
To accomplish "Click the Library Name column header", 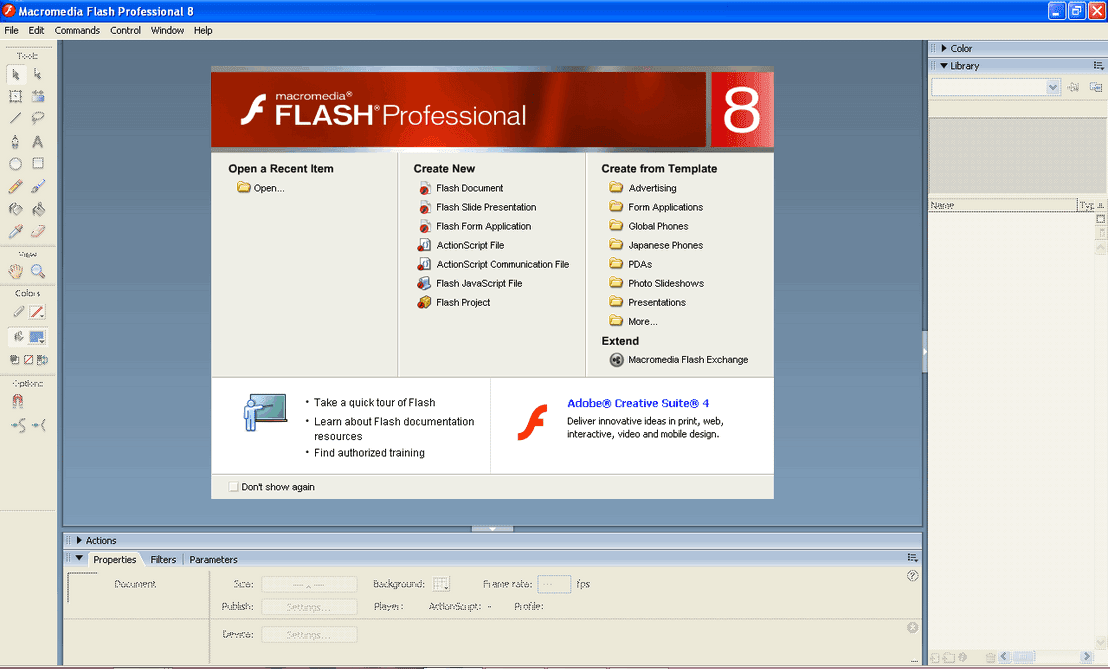I will click(x=1002, y=205).
